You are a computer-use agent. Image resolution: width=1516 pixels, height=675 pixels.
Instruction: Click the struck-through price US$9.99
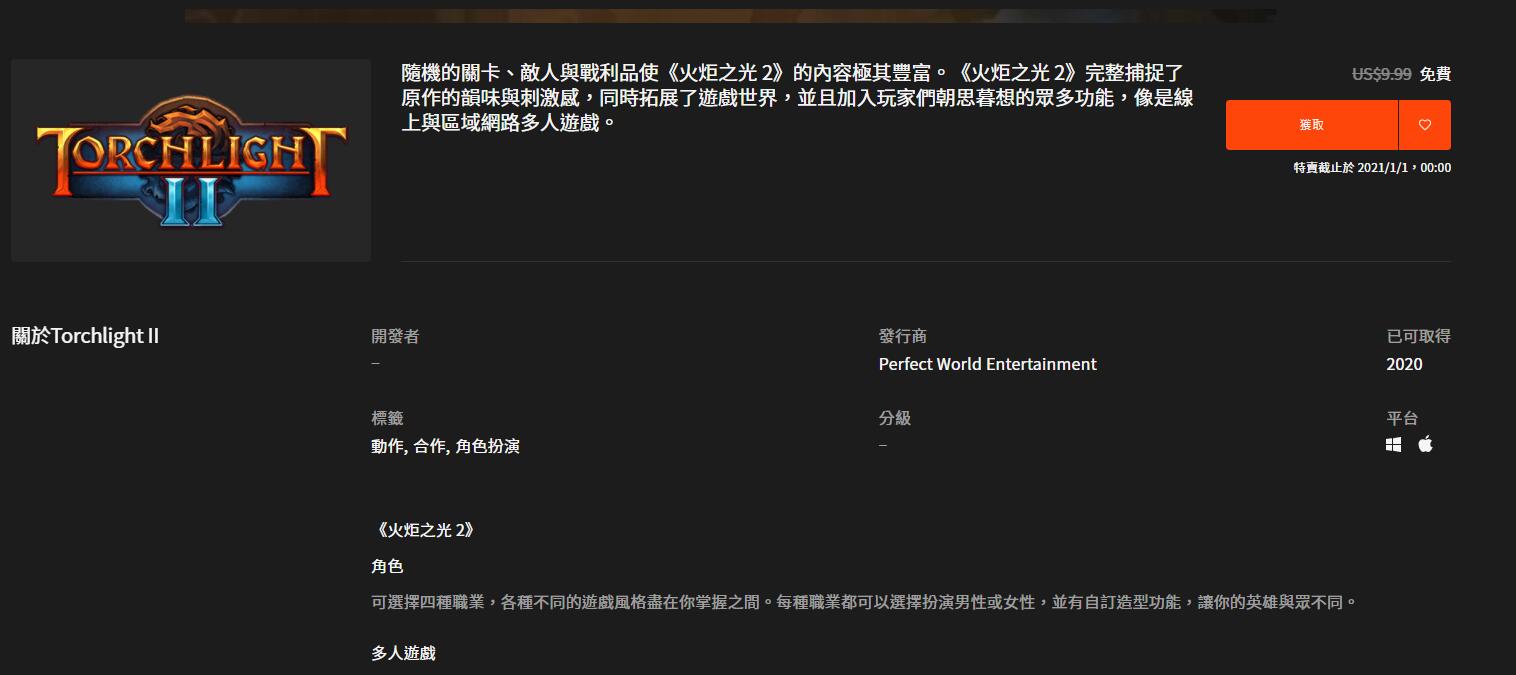[1381, 74]
